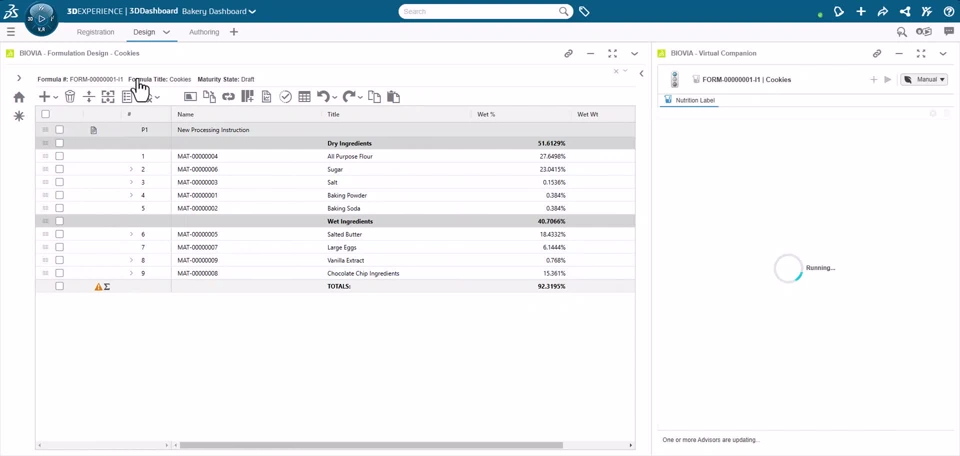The image size is (960, 456).
Task: Switch to the Authoring tab
Action: point(204,32)
